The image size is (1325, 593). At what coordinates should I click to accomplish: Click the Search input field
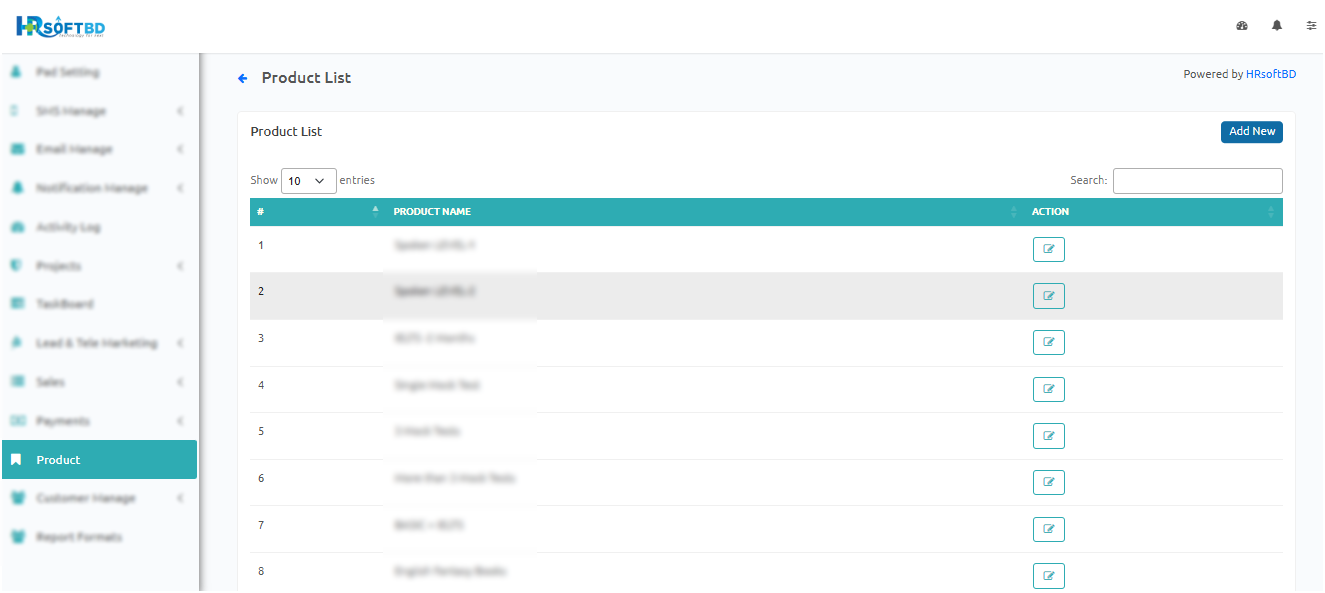1197,181
